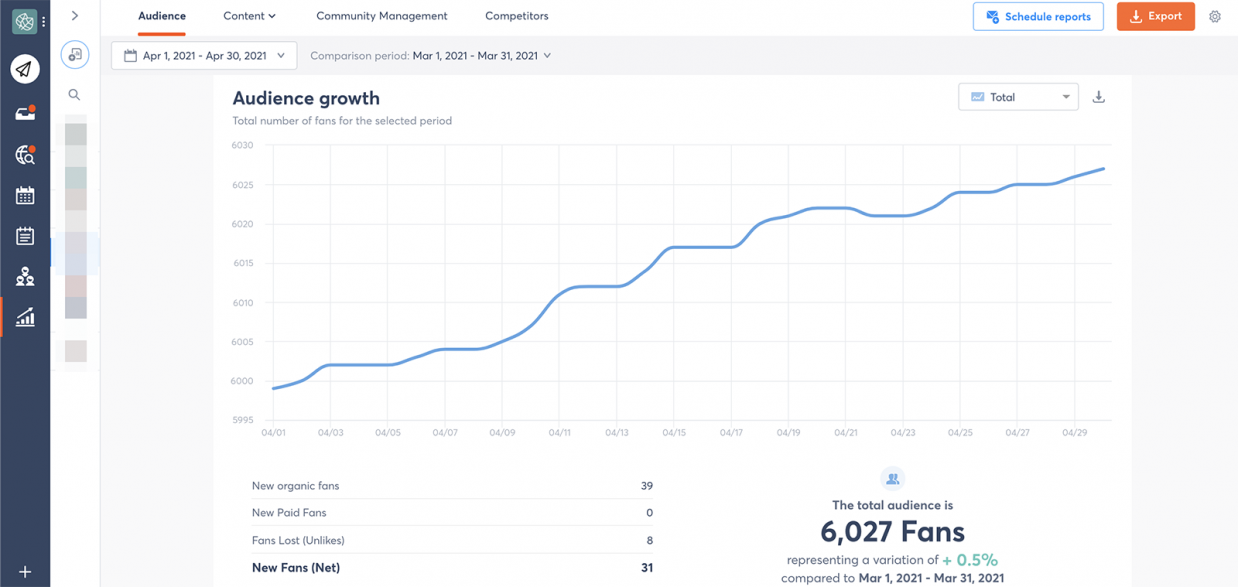Click the Schedule reports button
This screenshot has height=587, width=1238.
pyautogui.click(x=1038, y=16)
